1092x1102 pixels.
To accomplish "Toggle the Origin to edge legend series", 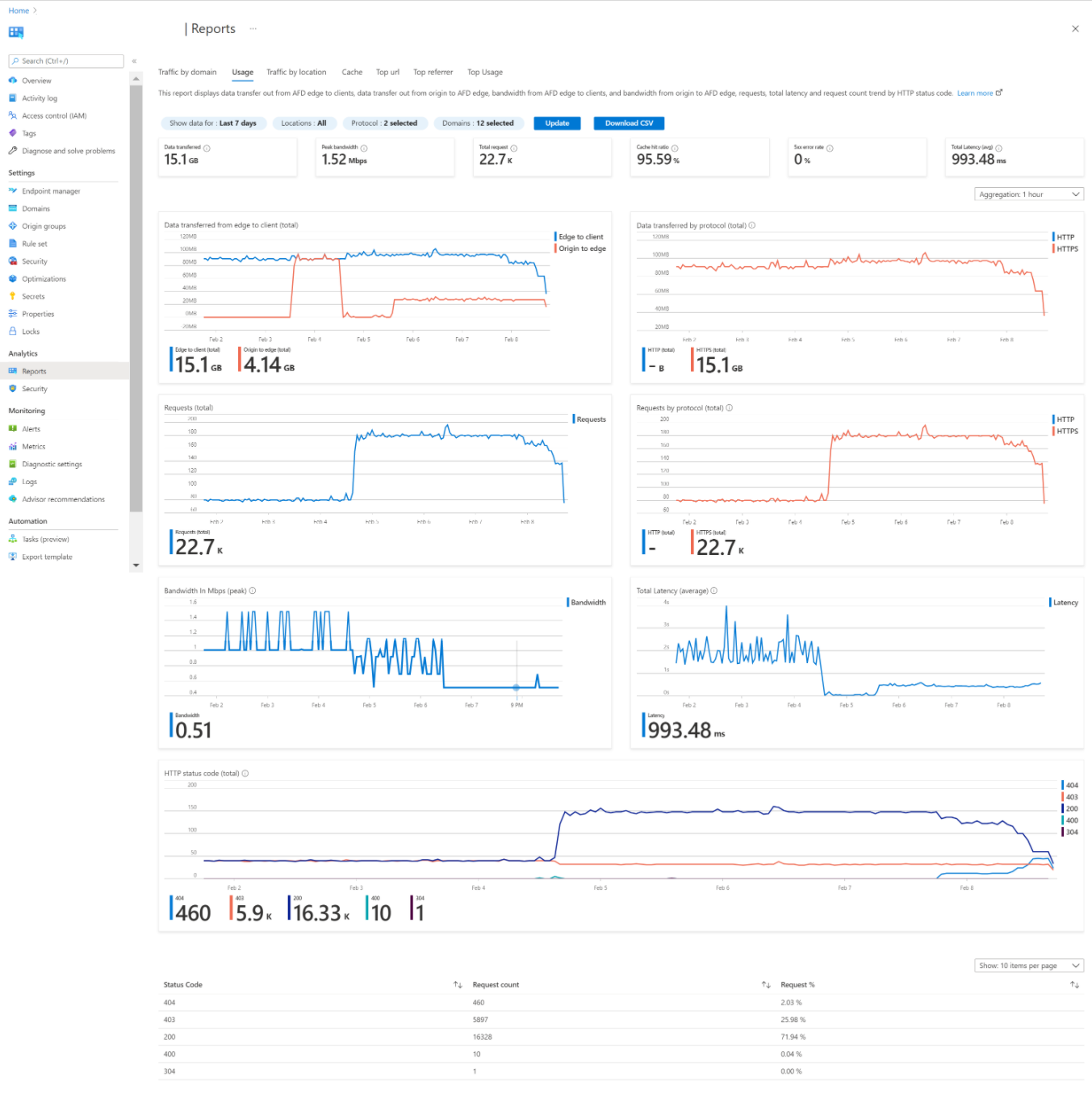I will tap(582, 248).
